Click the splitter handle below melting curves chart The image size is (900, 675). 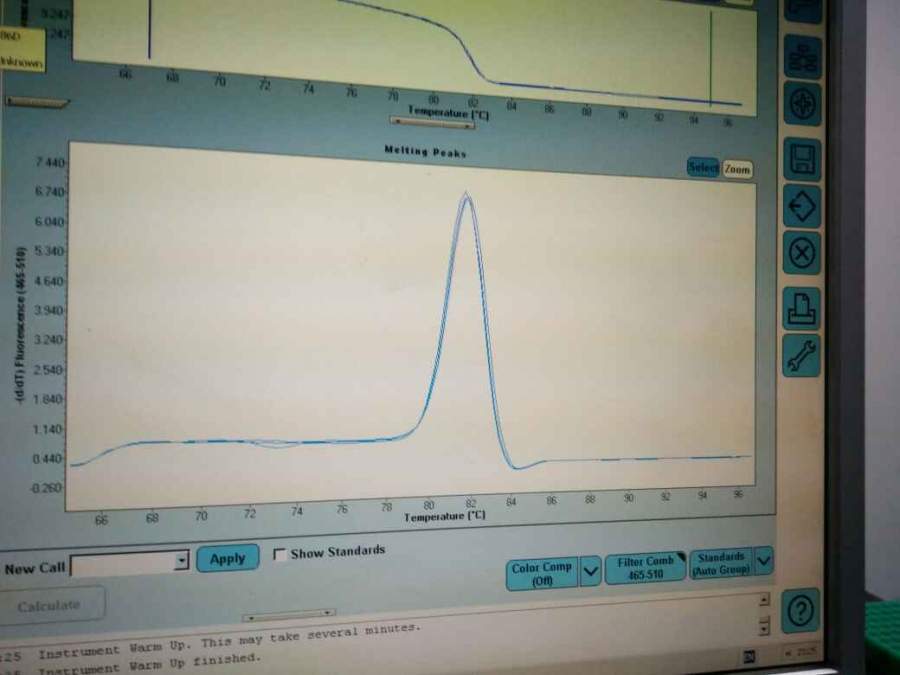432,122
